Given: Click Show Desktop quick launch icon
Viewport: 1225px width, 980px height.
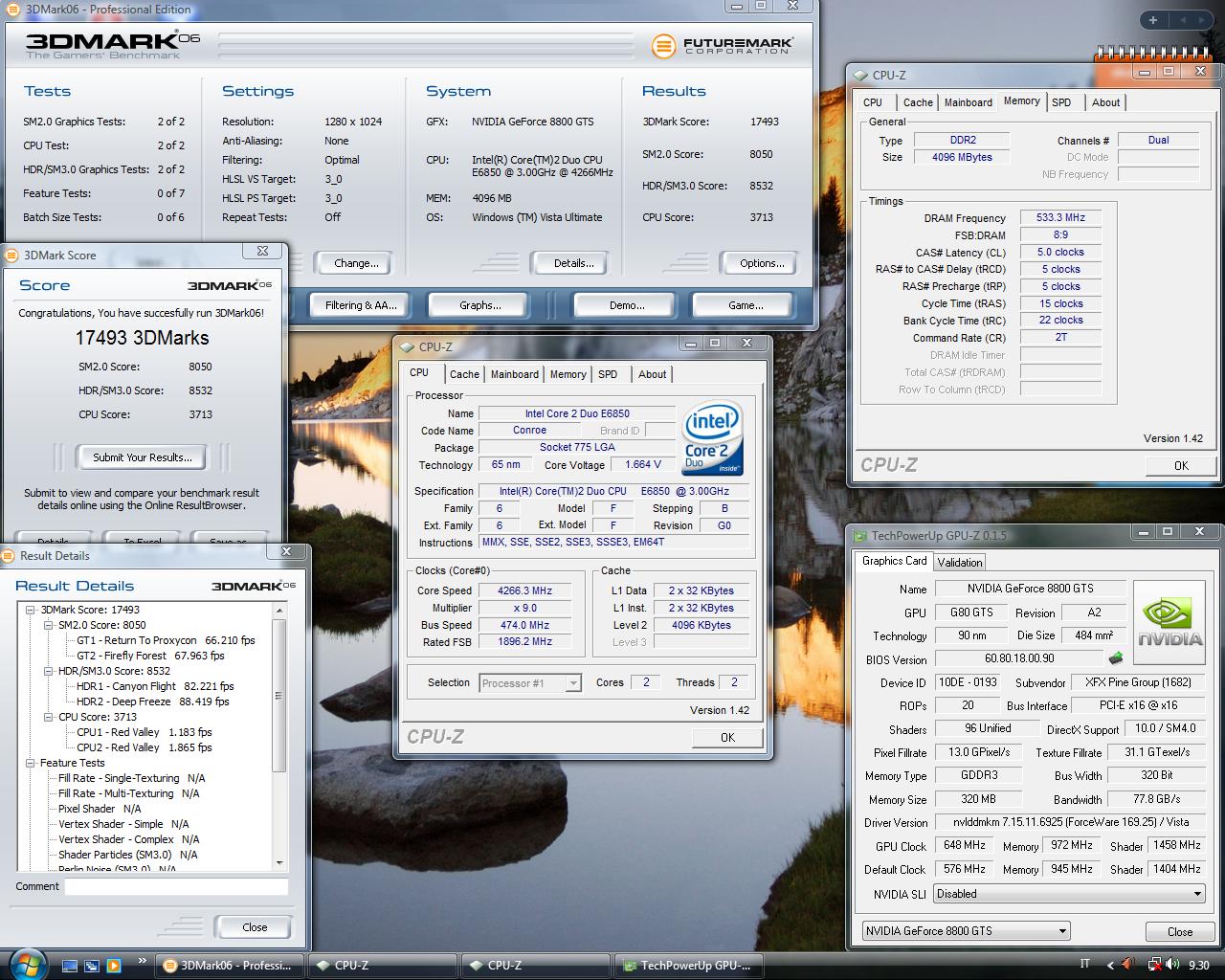Looking at the screenshot, I should coord(70,966).
